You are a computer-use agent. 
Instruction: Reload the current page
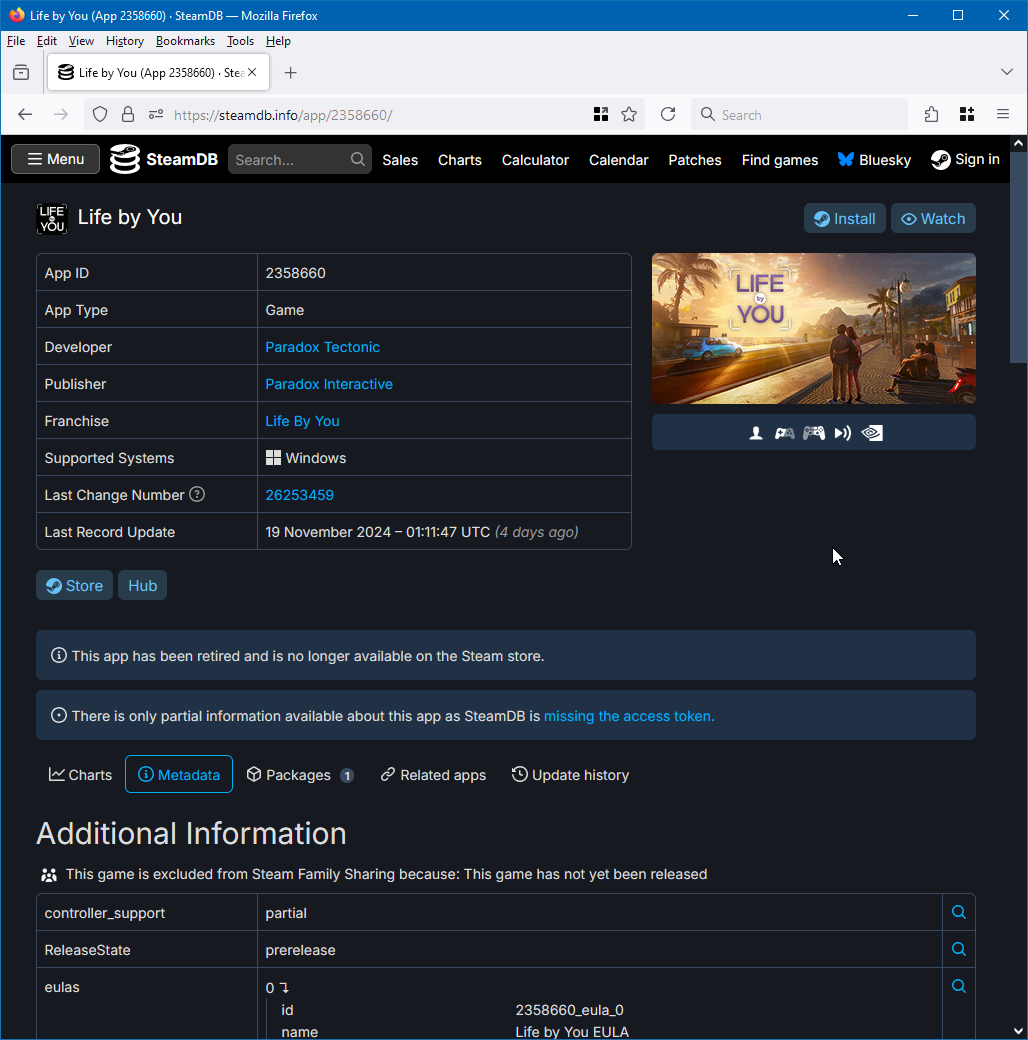[668, 115]
